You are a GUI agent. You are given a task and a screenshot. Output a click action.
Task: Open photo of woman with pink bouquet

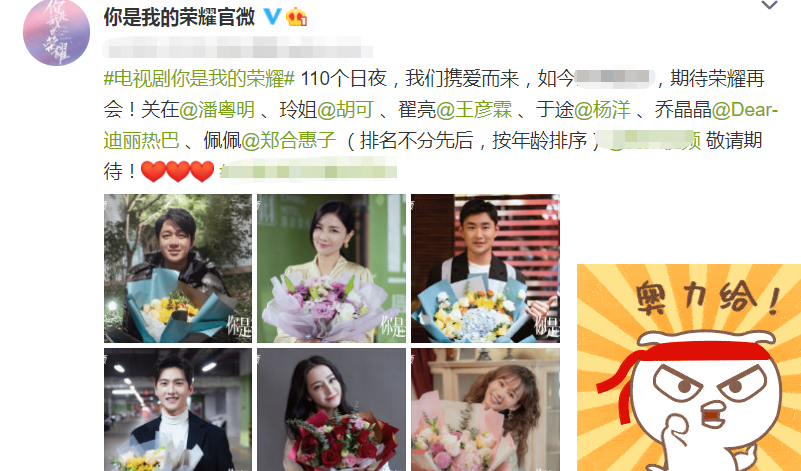coord(485,410)
